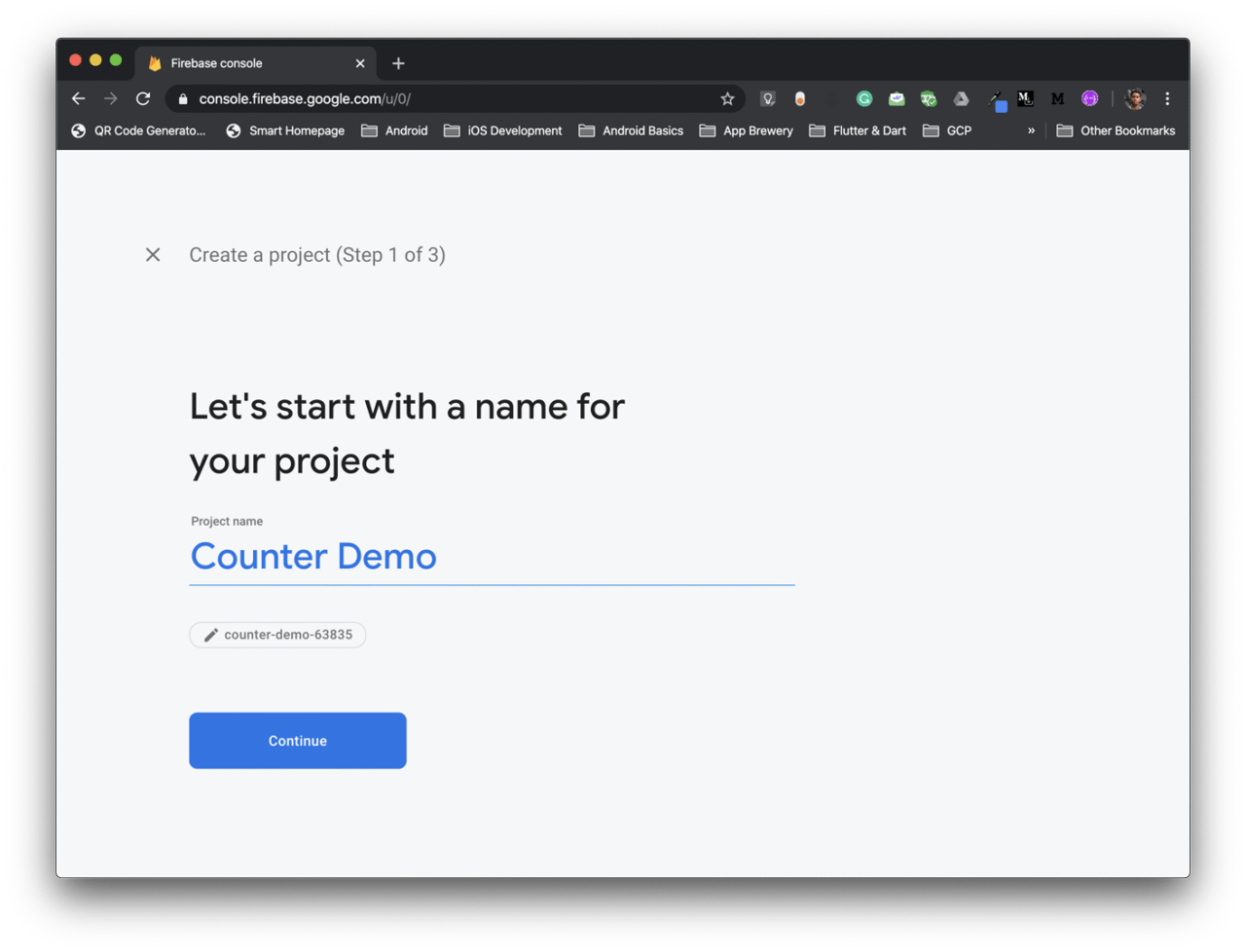This screenshot has width=1246, height=952.
Task: Open Flutter & Dart bookmarks folder
Action: click(858, 130)
